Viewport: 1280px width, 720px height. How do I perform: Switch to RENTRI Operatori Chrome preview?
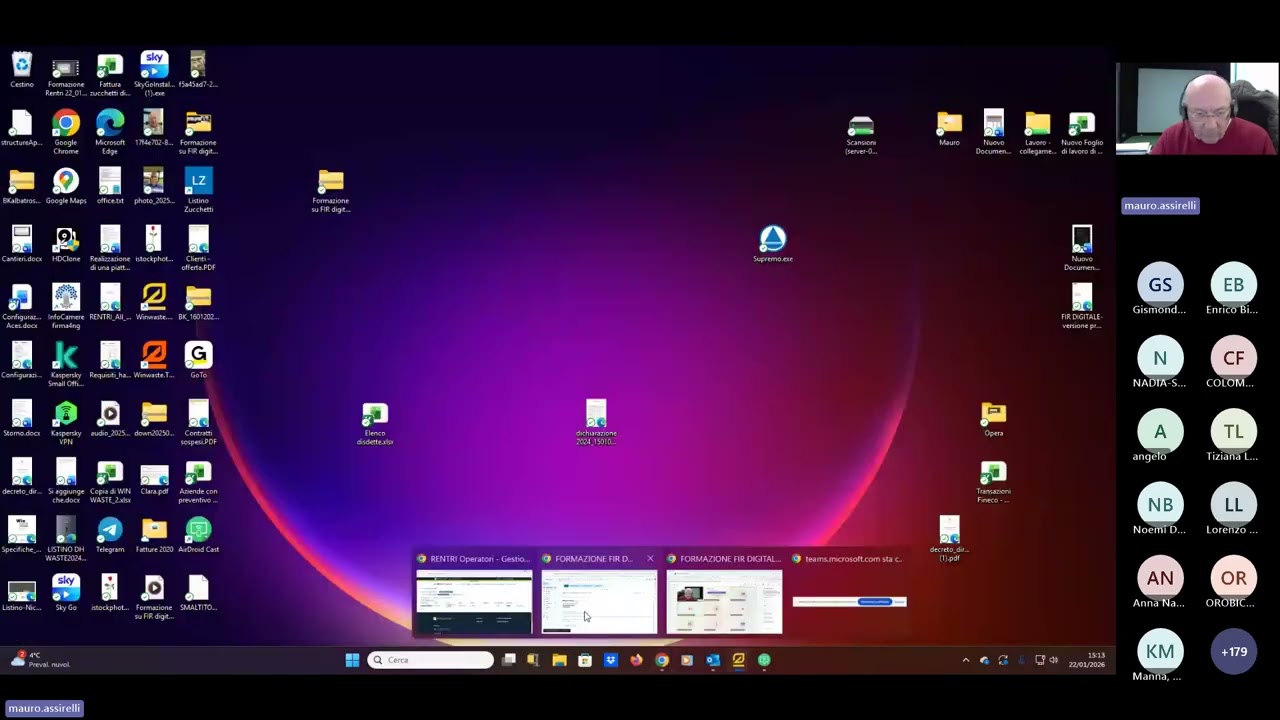click(474, 594)
